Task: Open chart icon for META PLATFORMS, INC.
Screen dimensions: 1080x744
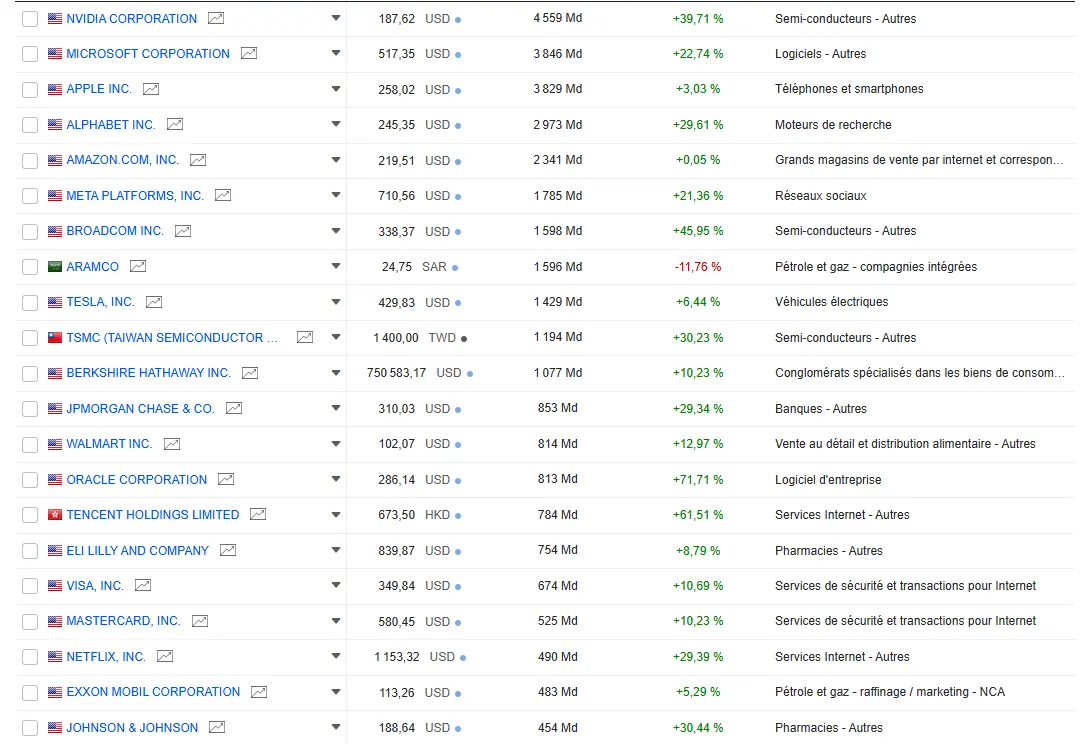Action: [222, 196]
